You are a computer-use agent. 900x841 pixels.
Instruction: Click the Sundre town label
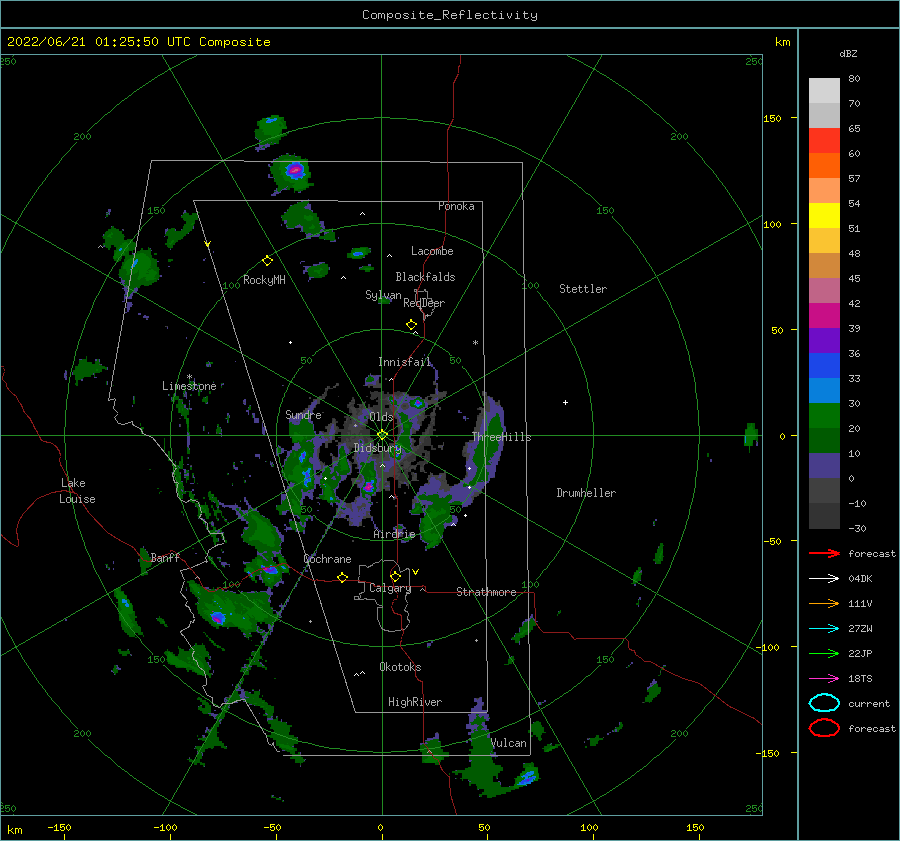(x=304, y=415)
